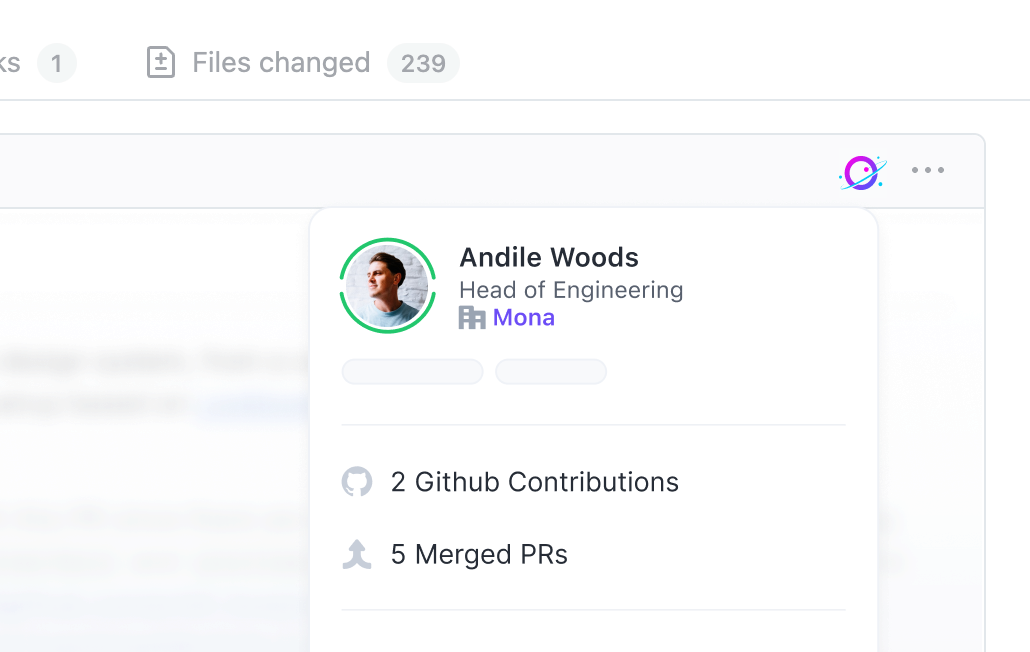Click the count badge showing 1

[57, 64]
